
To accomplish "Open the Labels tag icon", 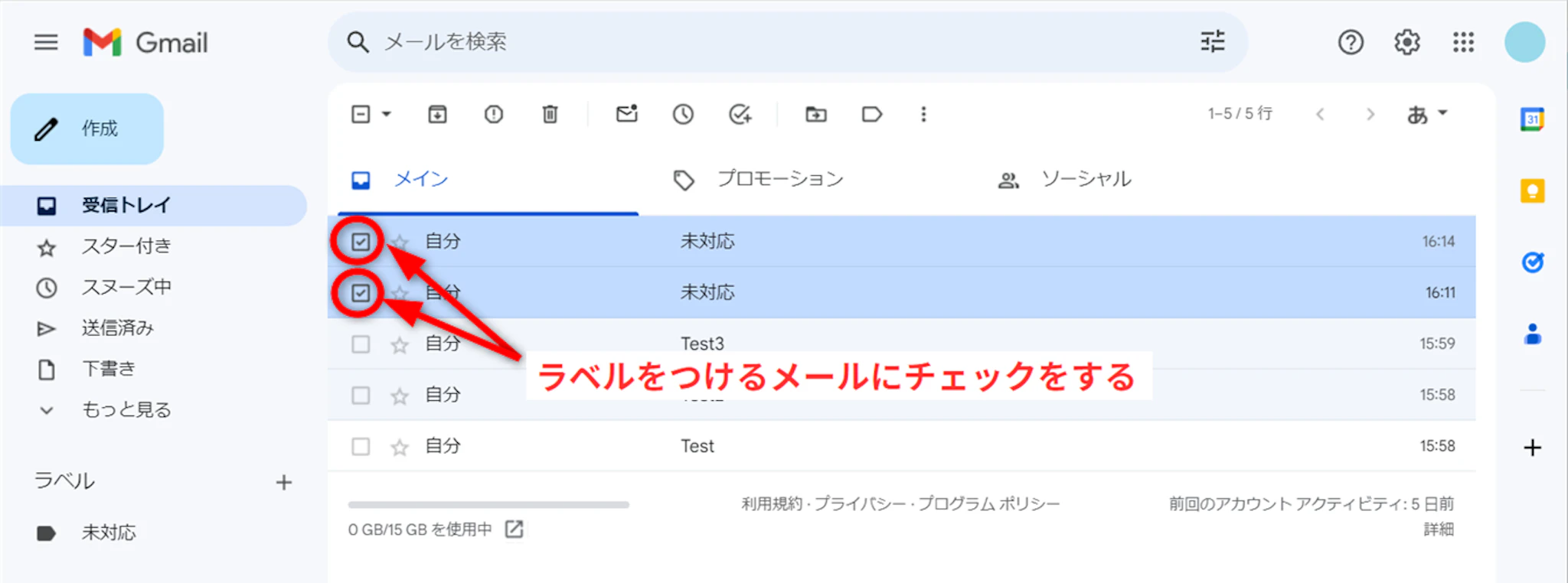I will click(x=871, y=115).
